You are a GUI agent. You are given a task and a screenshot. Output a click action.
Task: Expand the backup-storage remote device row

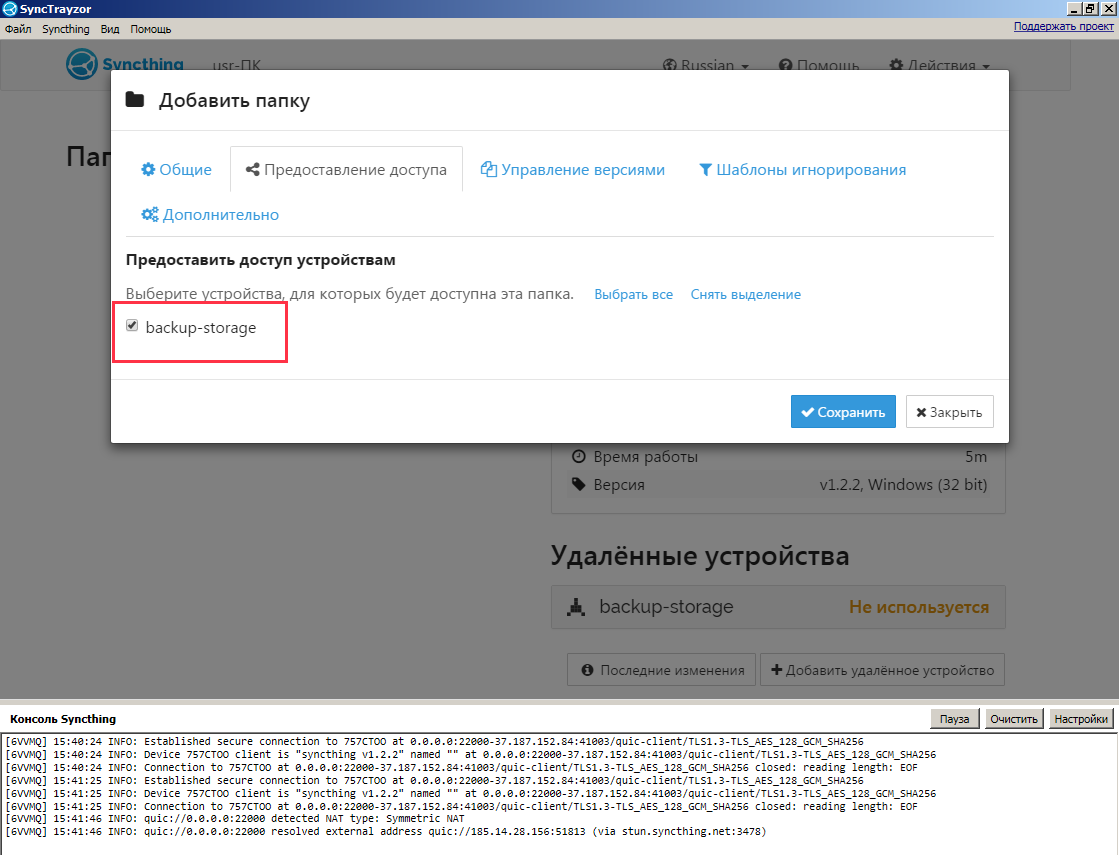click(x=778, y=607)
